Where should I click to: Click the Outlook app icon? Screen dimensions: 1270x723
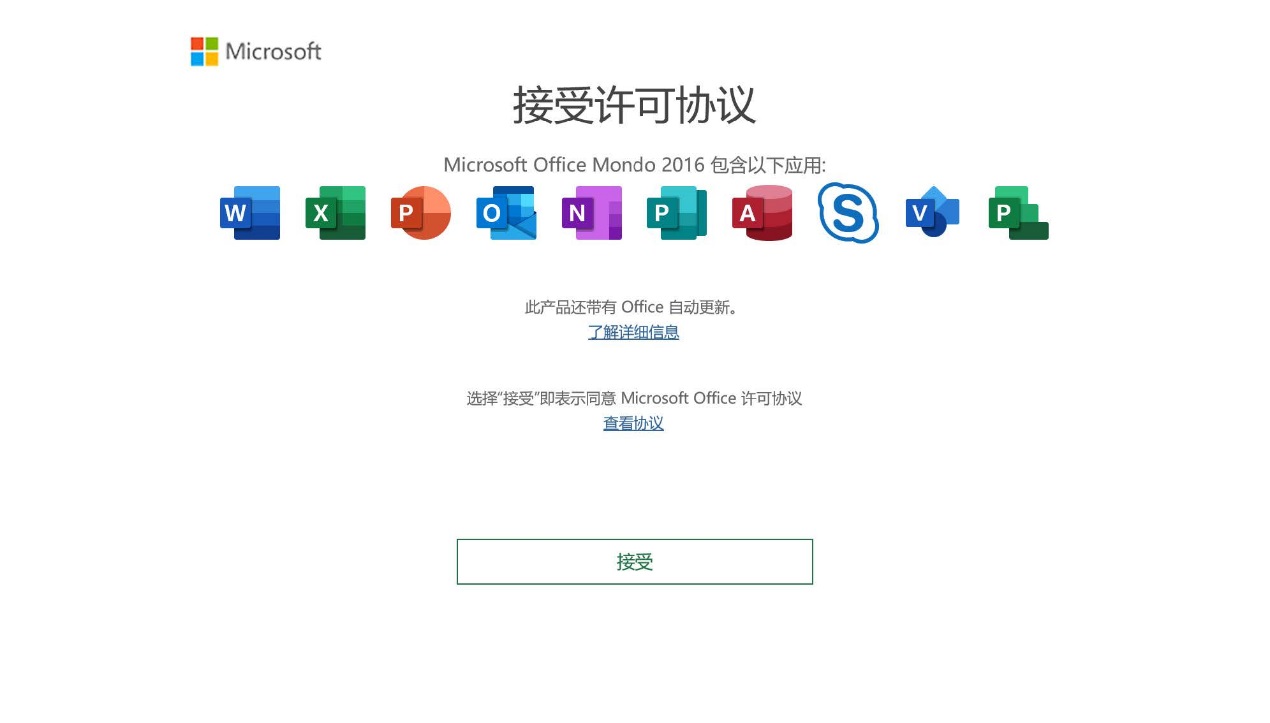coord(506,213)
